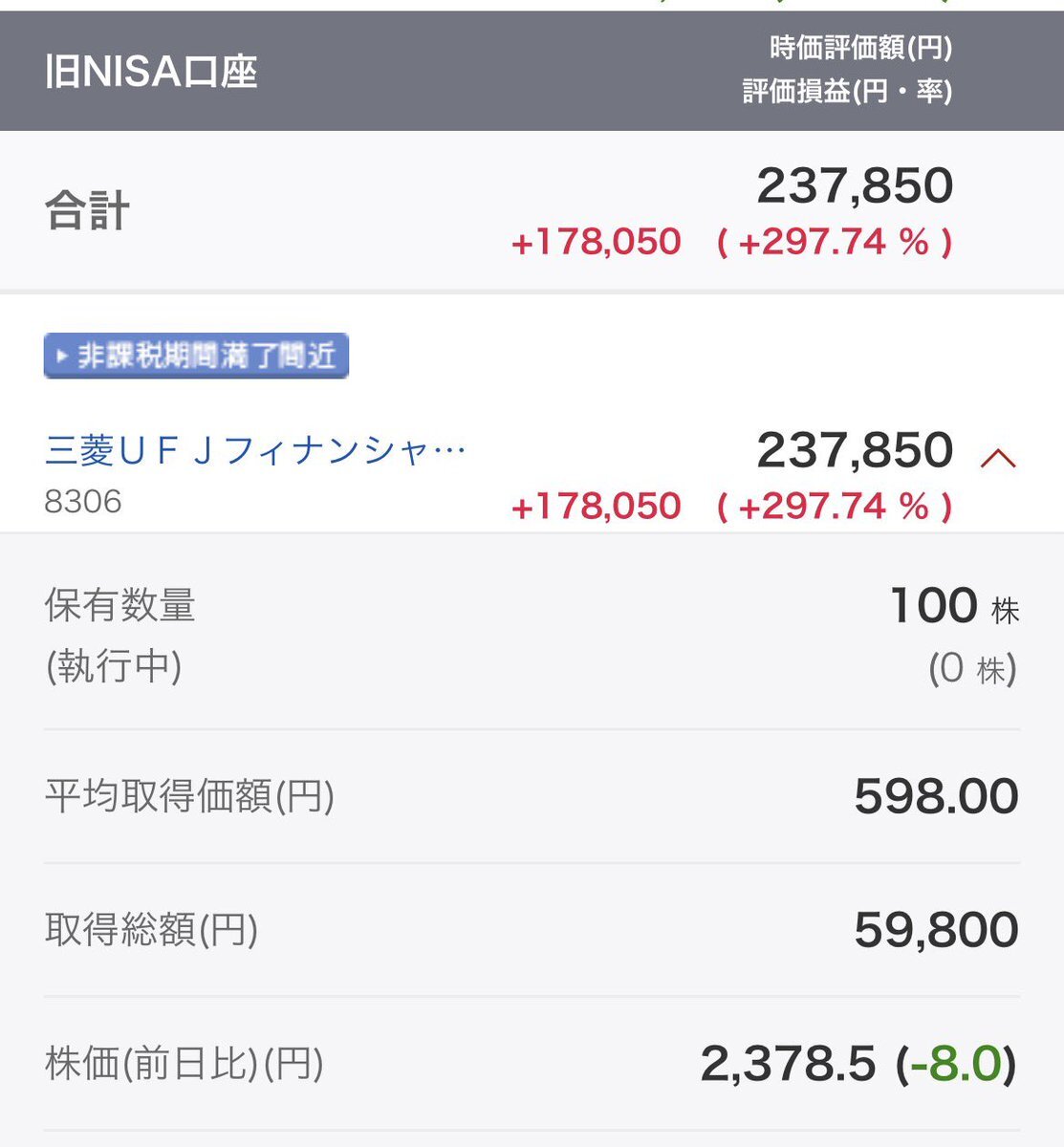Click the total +297.74 % percentage in 合計 row
Screen dimensions: 1064x1147
click(x=834, y=242)
